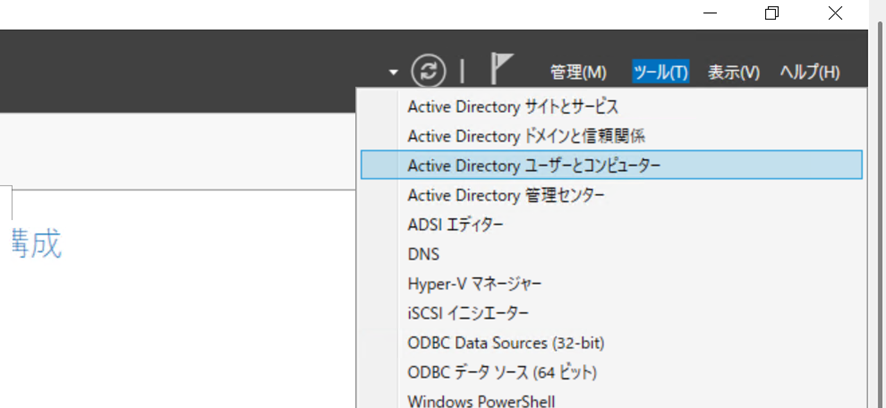
Task: Open the 表示(V) menu
Action: point(734,72)
